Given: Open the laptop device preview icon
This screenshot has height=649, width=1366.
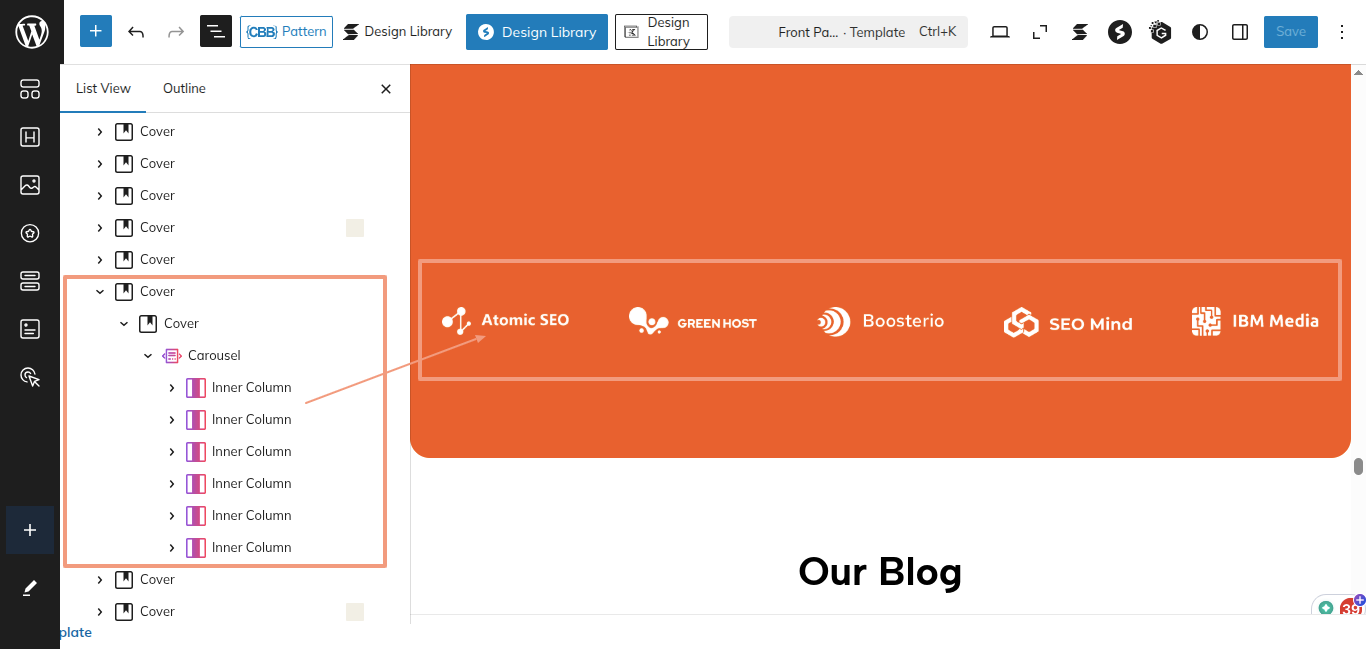Looking at the screenshot, I should click(x=1000, y=32).
